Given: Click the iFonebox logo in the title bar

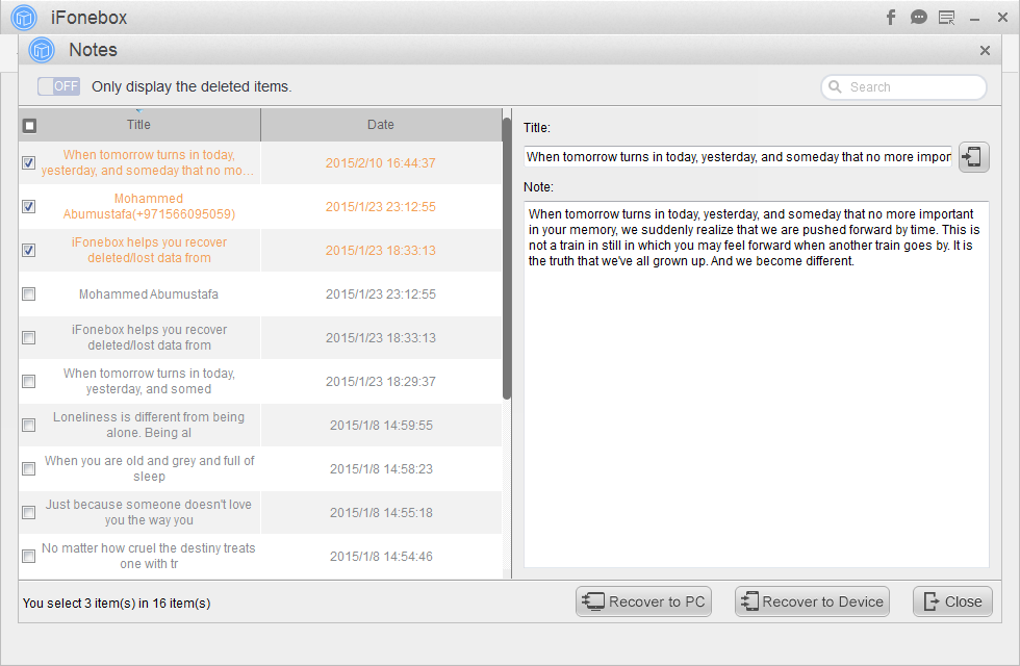Looking at the screenshot, I should click(x=22, y=16).
